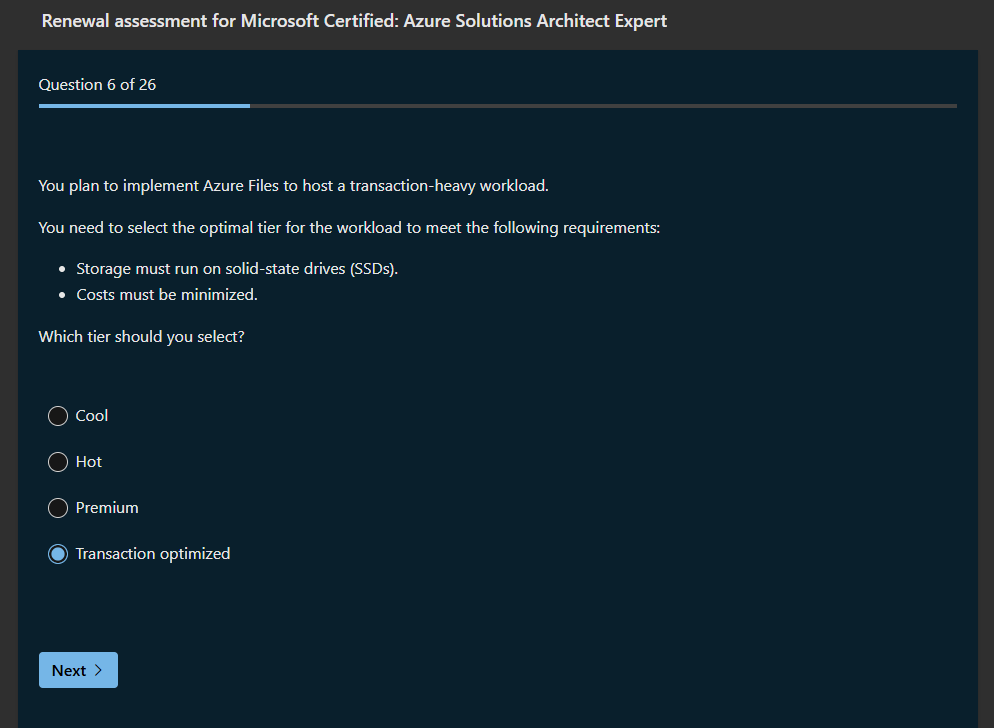This screenshot has width=994, height=728.
Task: Pick the Premium radio button
Action: click(58, 508)
